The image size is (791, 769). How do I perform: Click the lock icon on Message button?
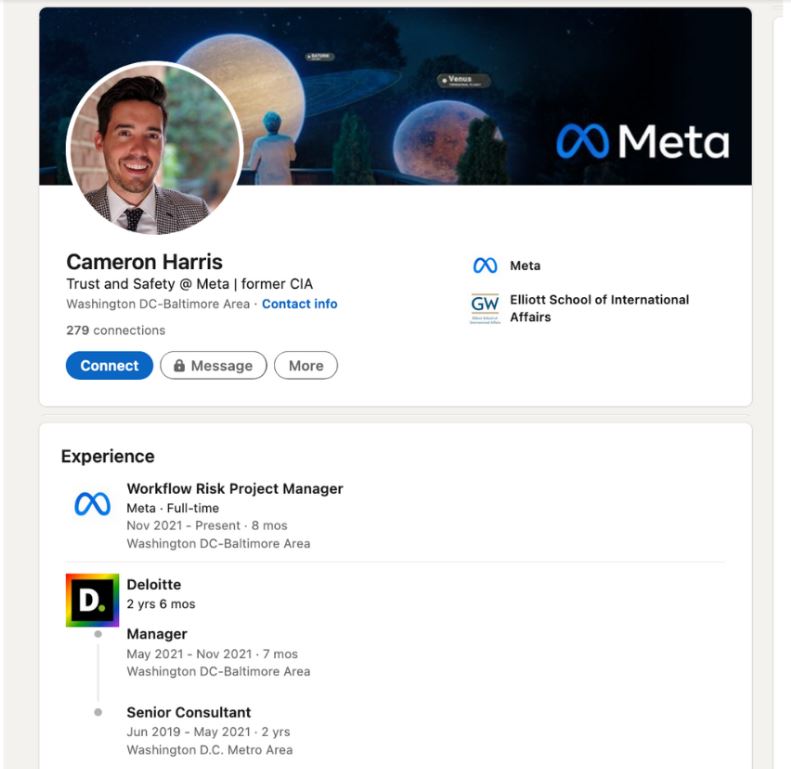179,366
